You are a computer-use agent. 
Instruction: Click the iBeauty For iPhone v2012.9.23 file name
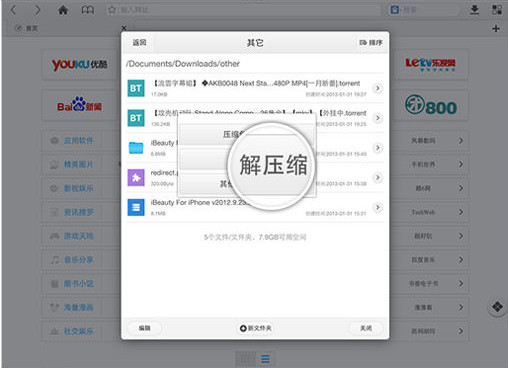click(x=200, y=203)
